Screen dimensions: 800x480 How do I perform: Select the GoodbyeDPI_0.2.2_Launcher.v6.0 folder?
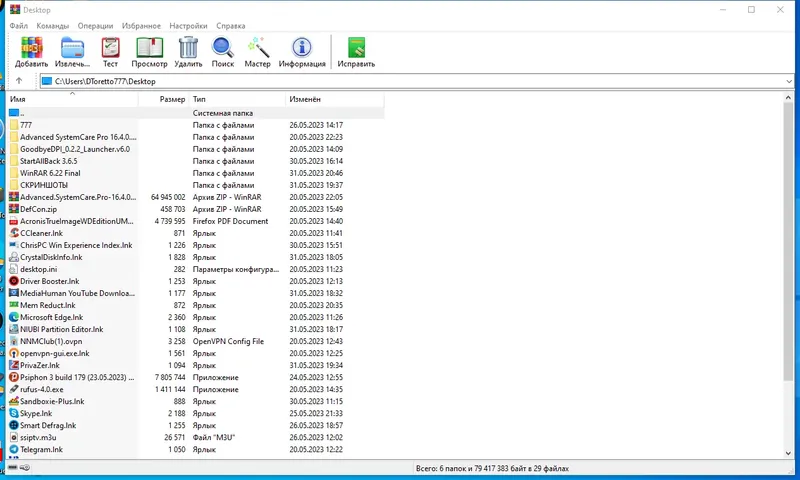[x=196, y=149]
